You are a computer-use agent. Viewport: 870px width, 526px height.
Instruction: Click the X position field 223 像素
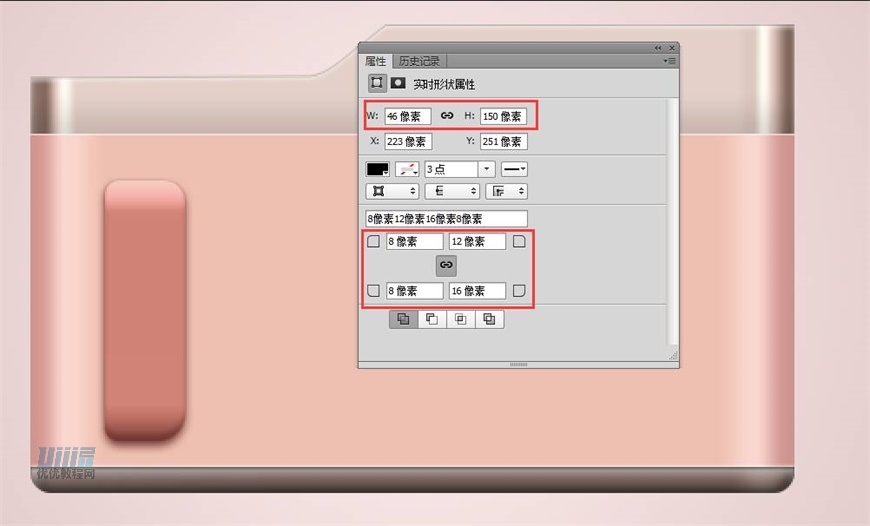(408, 141)
